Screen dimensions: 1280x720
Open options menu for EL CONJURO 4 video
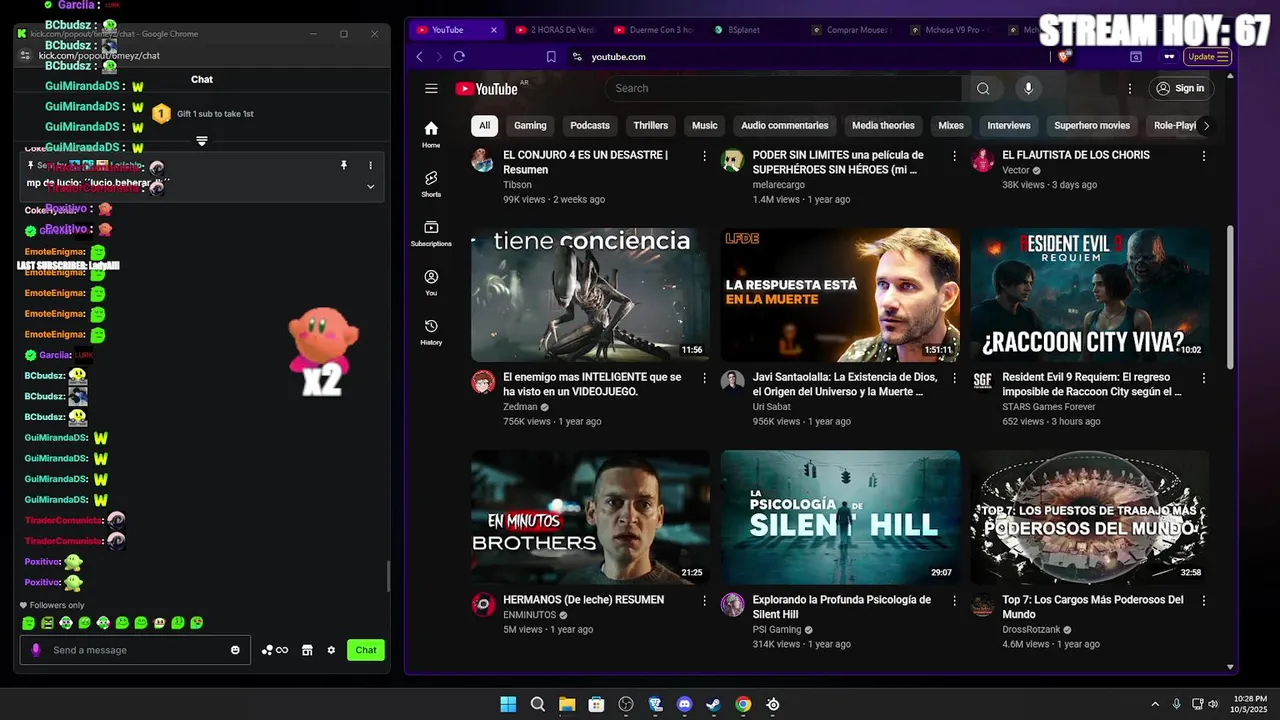coord(705,156)
